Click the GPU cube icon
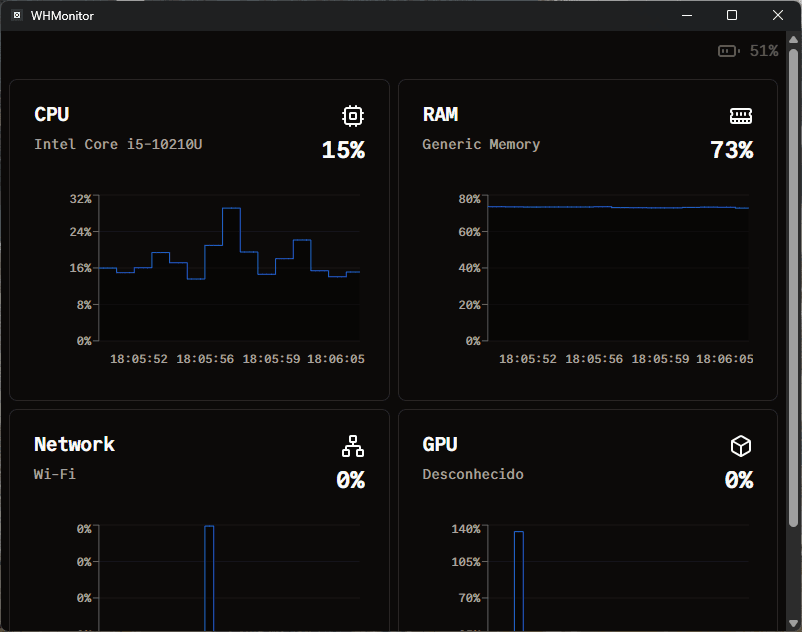 (x=740, y=446)
